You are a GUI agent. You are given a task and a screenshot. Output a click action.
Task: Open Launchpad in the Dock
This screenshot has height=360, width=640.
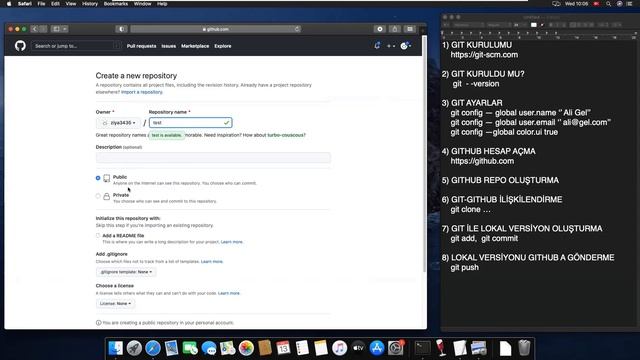pyautogui.click(x=134, y=348)
